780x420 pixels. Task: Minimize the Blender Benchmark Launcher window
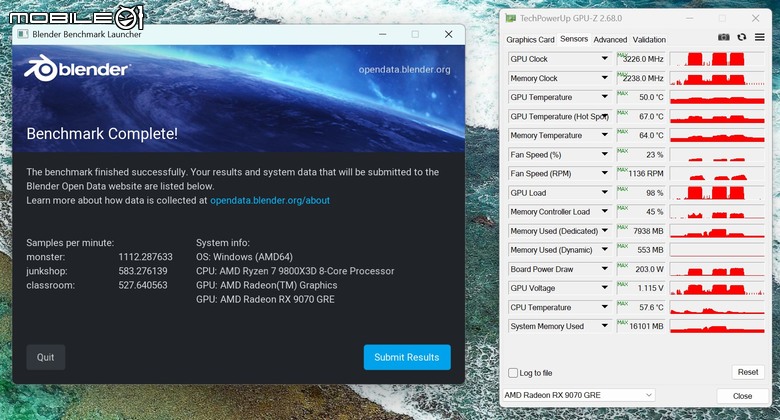383,34
